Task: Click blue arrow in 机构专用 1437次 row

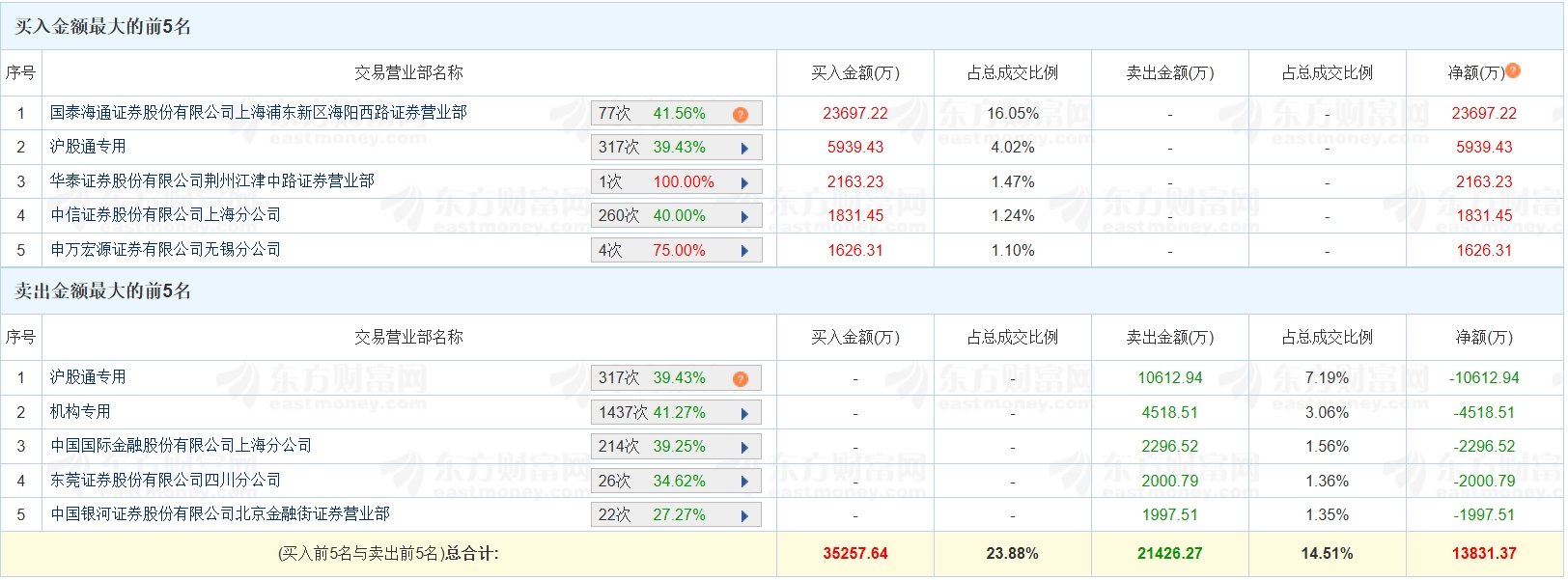Action: pyautogui.click(x=744, y=413)
